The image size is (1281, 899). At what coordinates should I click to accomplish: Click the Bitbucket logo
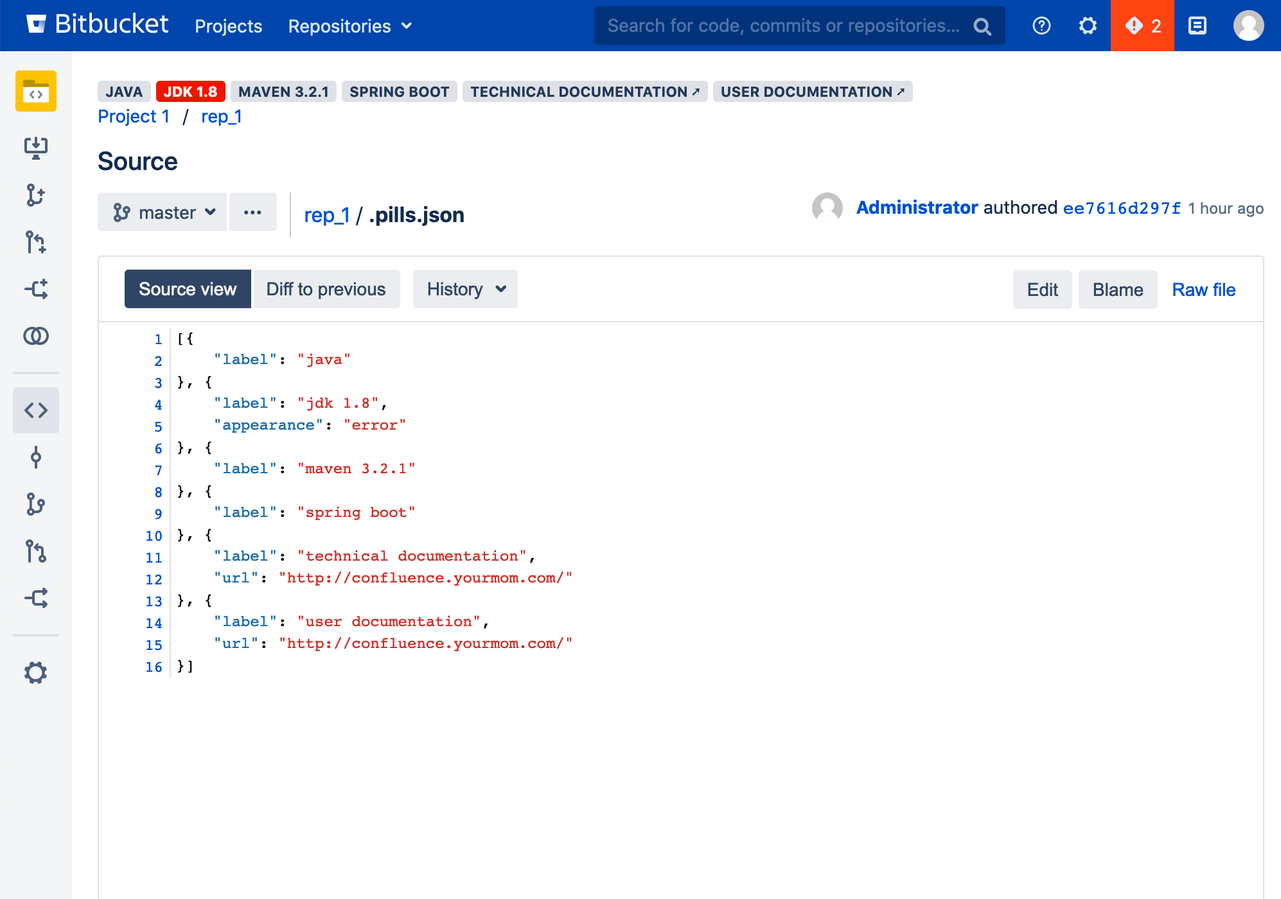pyautogui.click(x=97, y=25)
